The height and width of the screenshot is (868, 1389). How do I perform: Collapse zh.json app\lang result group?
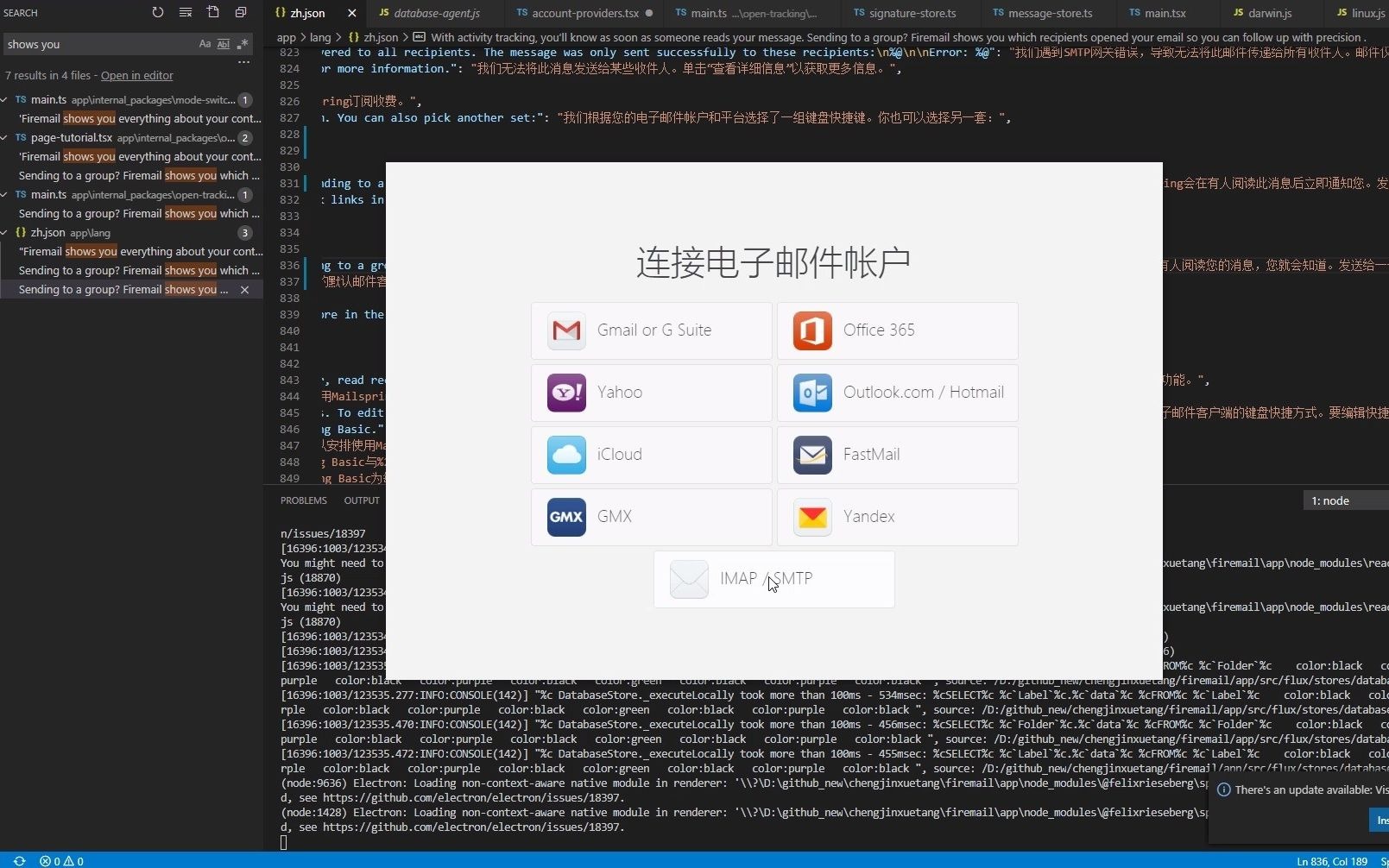coord(6,233)
